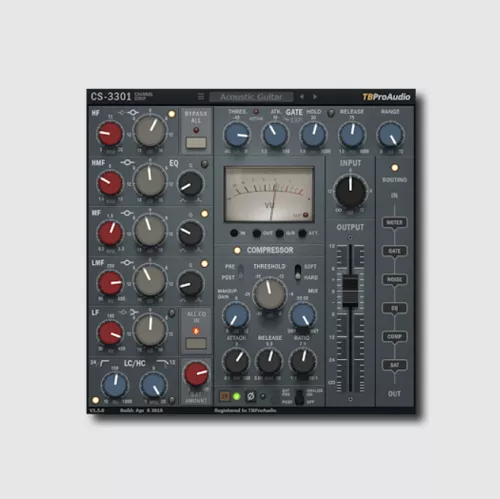
Task: Click the Gate threshold blue knob
Action: point(237,134)
